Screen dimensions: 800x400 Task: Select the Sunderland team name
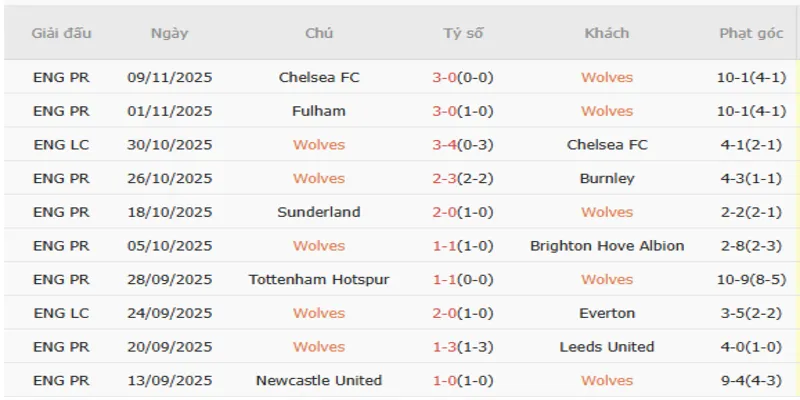319,212
